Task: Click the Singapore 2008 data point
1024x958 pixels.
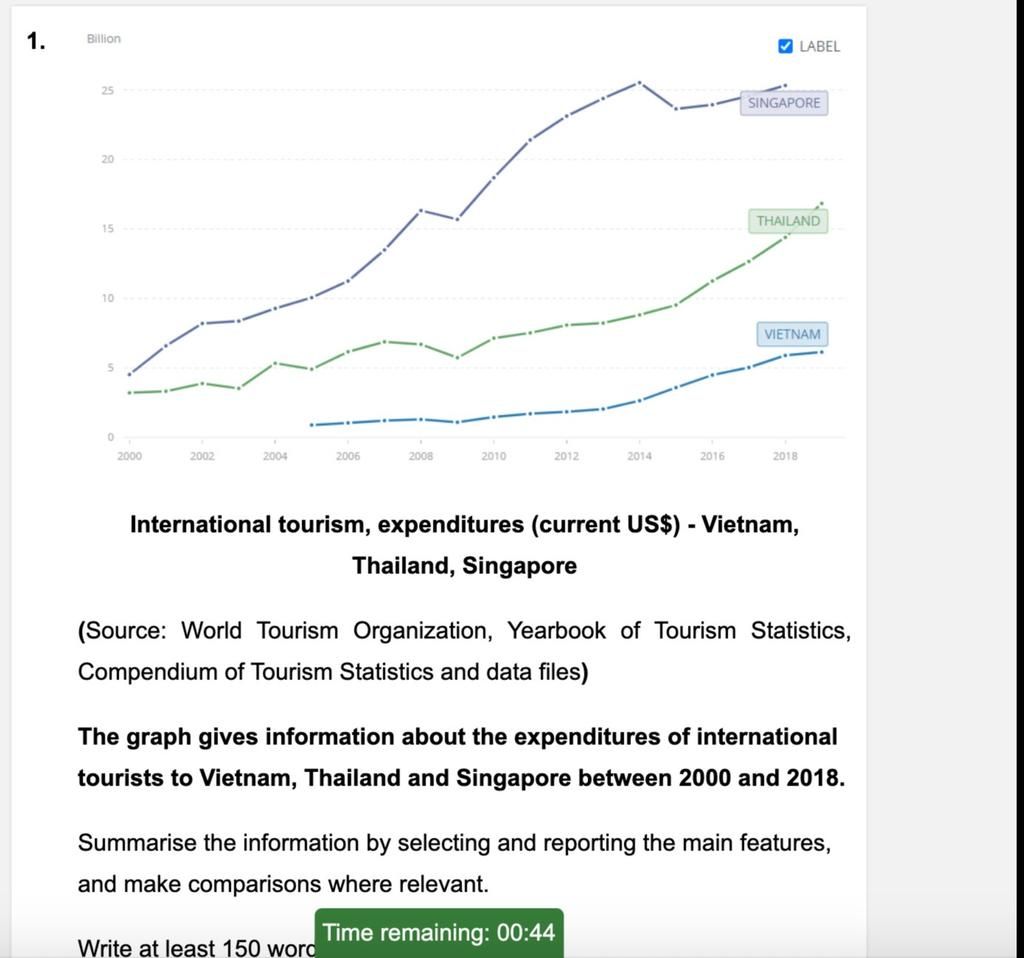Action: pos(421,210)
